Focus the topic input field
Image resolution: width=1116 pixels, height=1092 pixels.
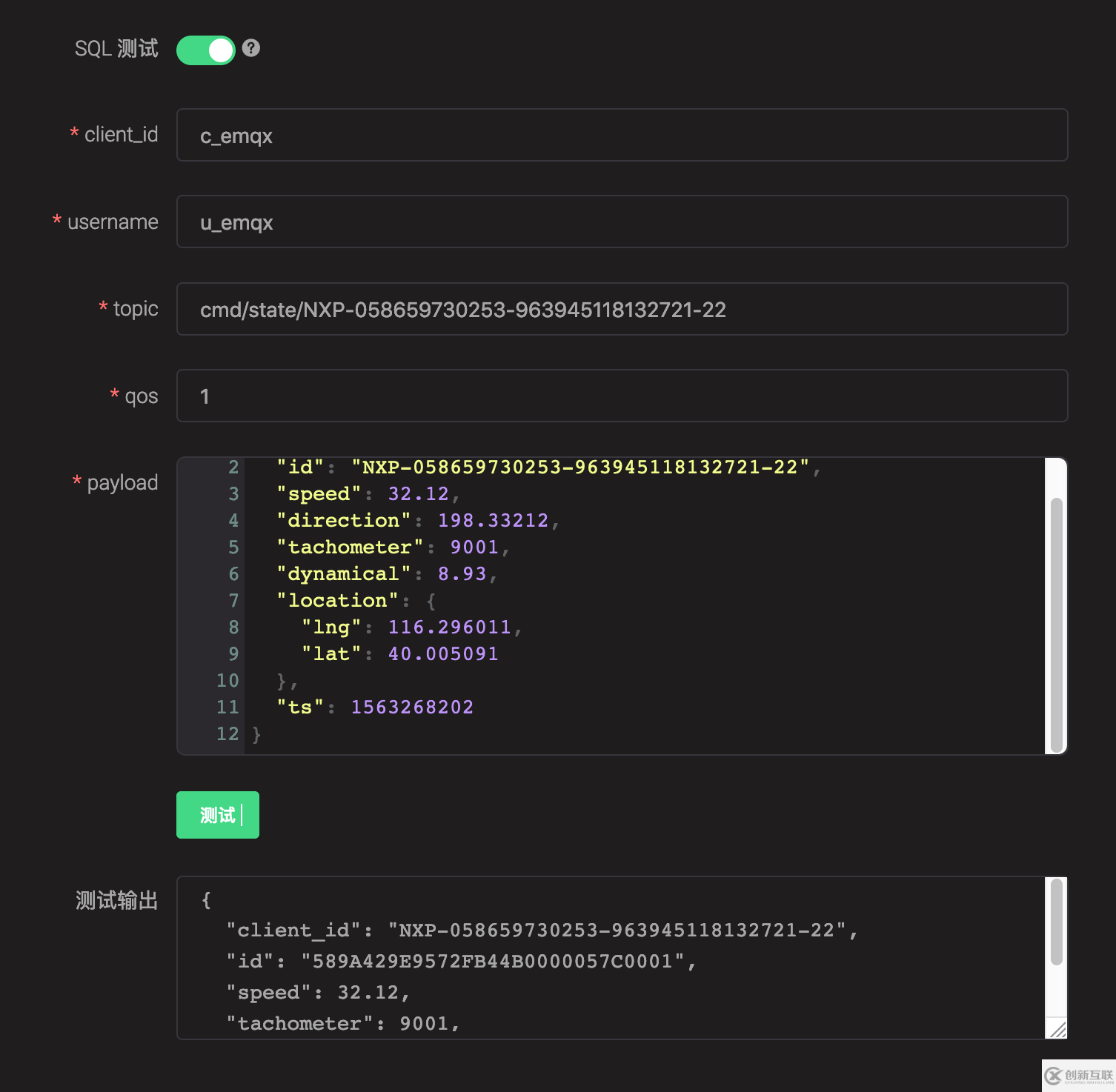pyautogui.click(x=622, y=309)
